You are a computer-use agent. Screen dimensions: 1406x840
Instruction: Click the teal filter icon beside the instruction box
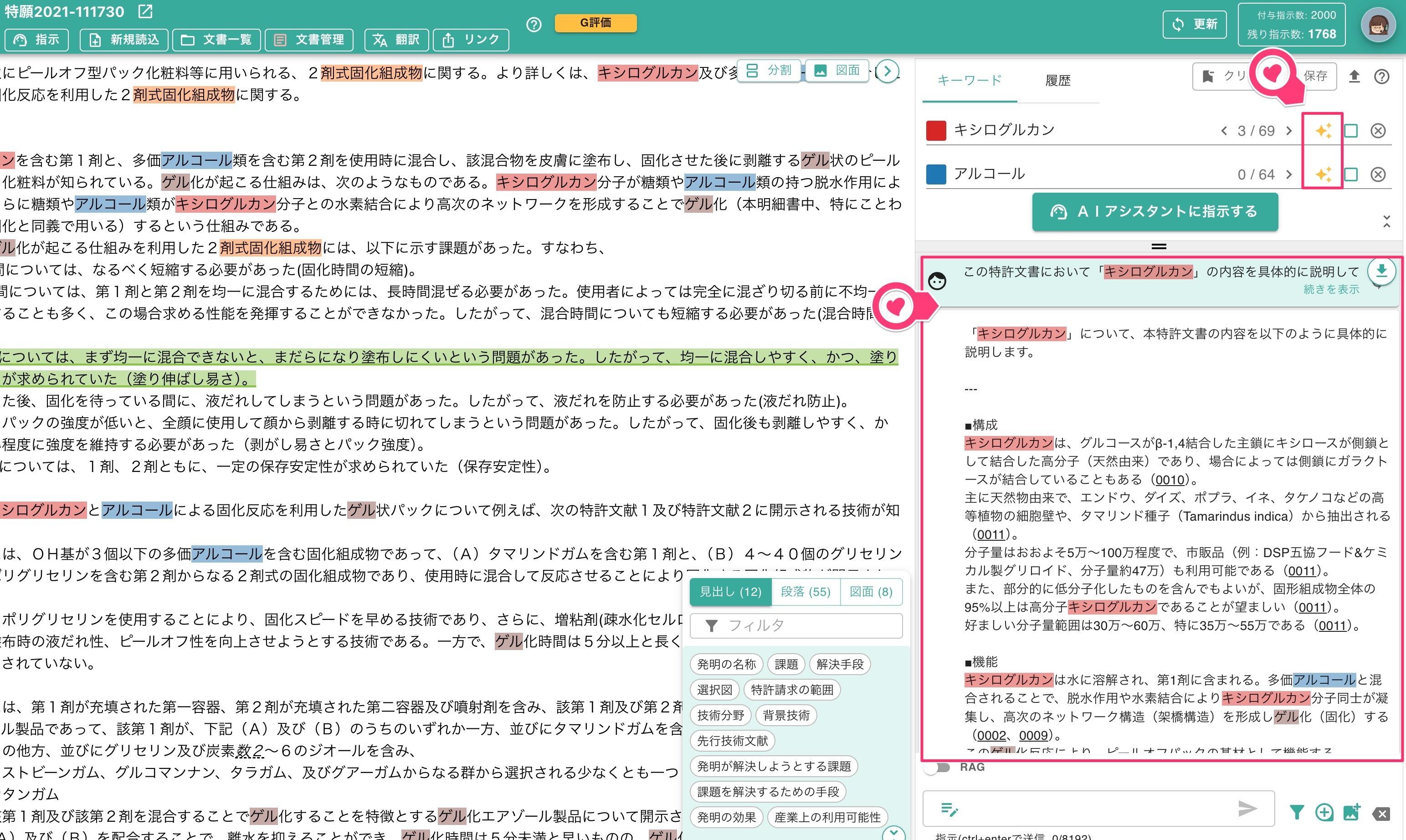click(x=1296, y=813)
